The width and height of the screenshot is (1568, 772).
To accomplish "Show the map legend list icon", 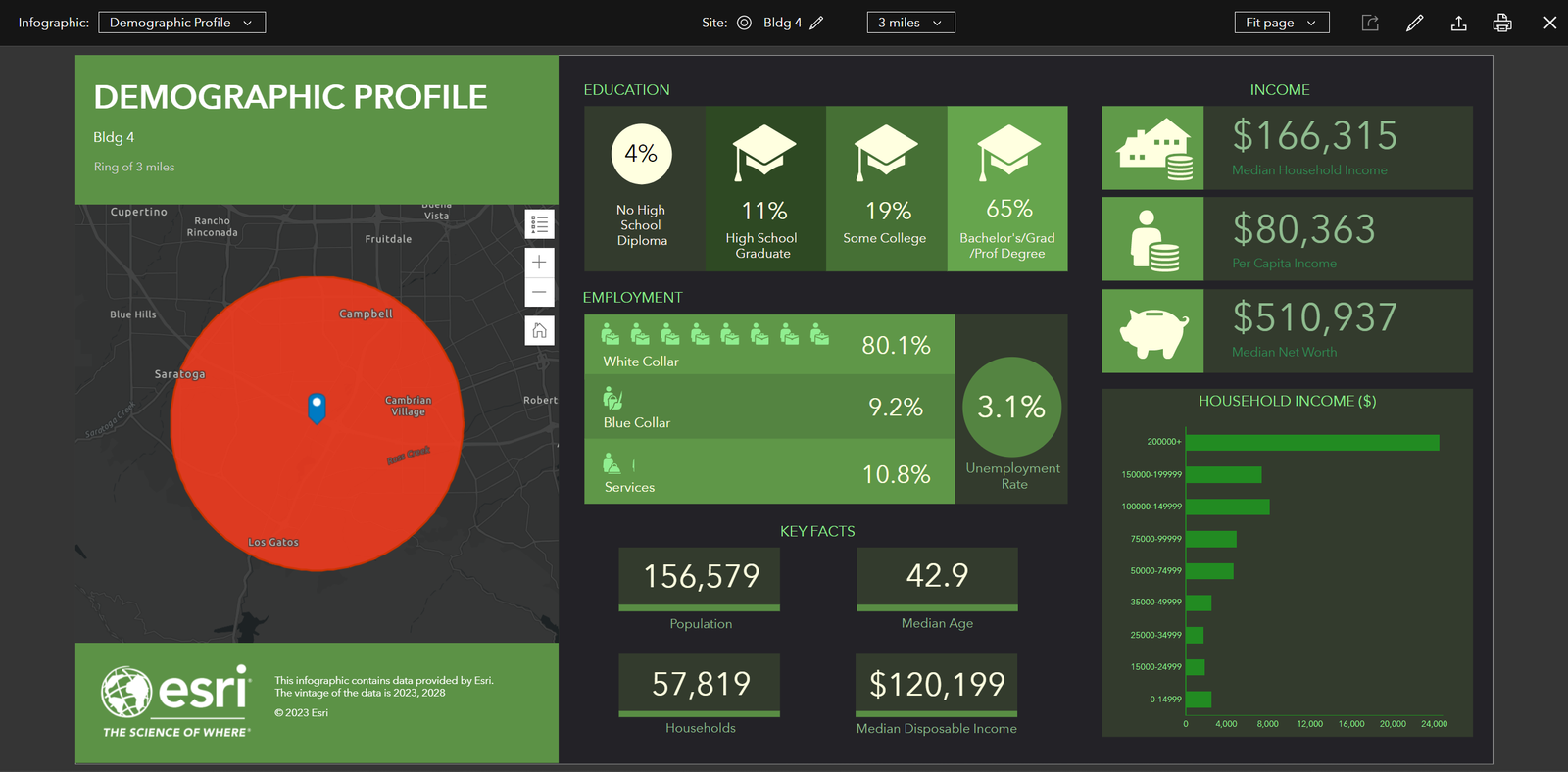I will (x=539, y=224).
